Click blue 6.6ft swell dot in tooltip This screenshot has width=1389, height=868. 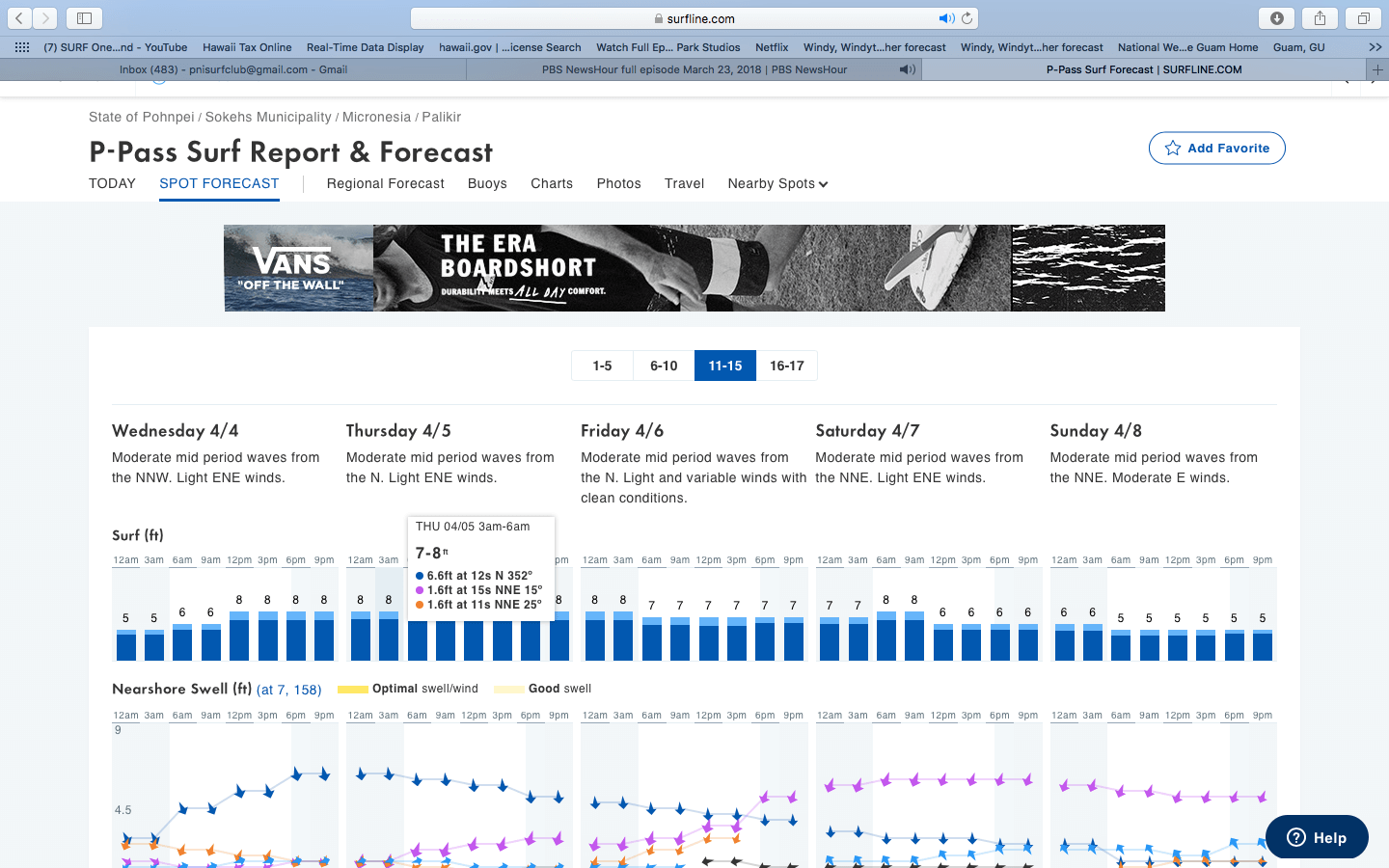pyautogui.click(x=420, y=576)
